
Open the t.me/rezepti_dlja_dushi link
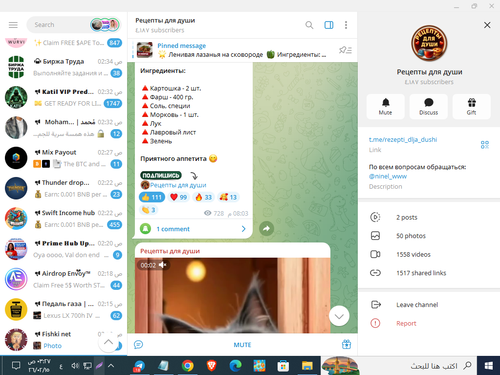click(x=403, y=140)
